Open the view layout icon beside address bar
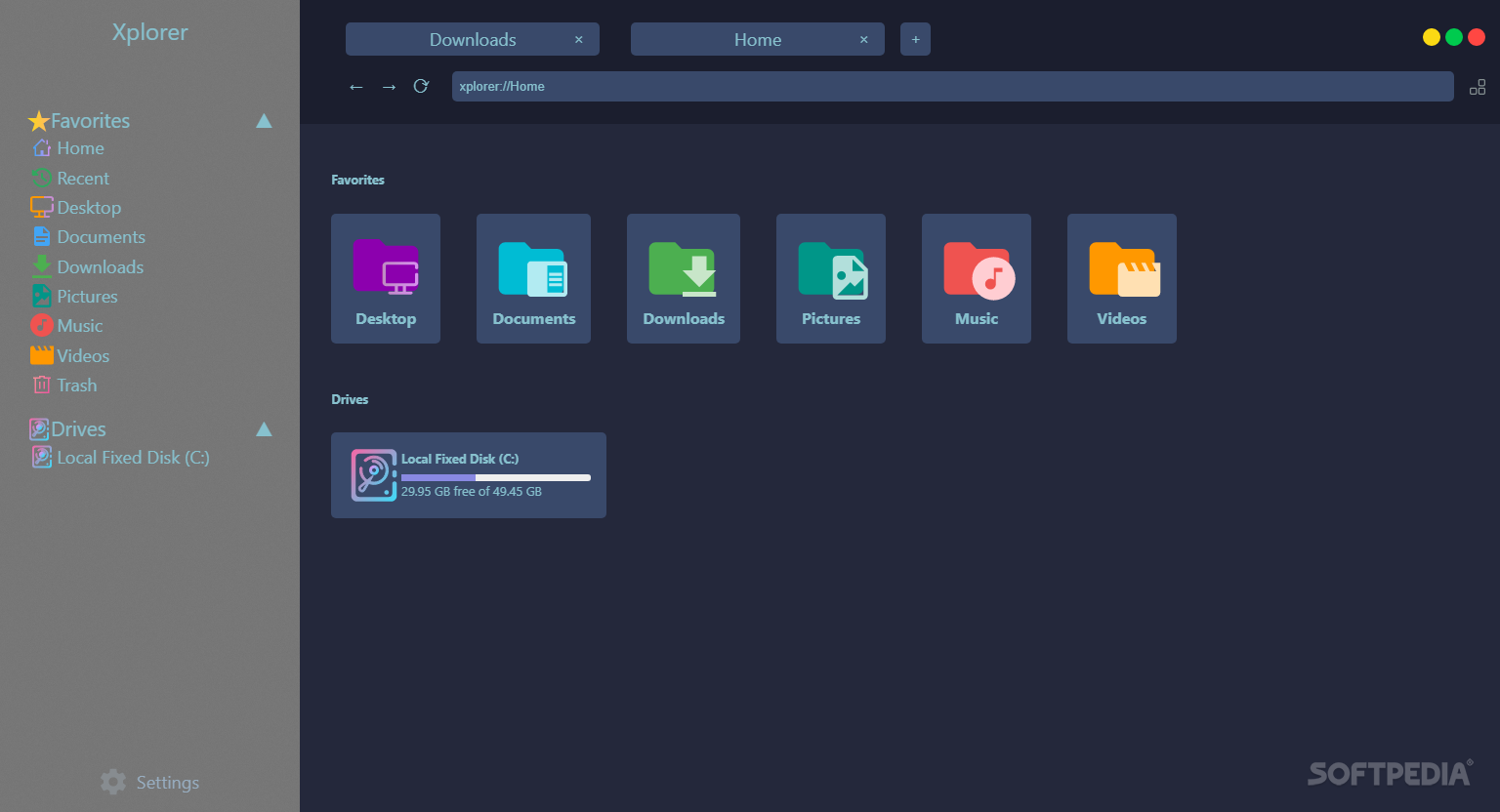The height and width of the screenshot is (812, 1500). pyautogui.click(x=1478, y=87)
